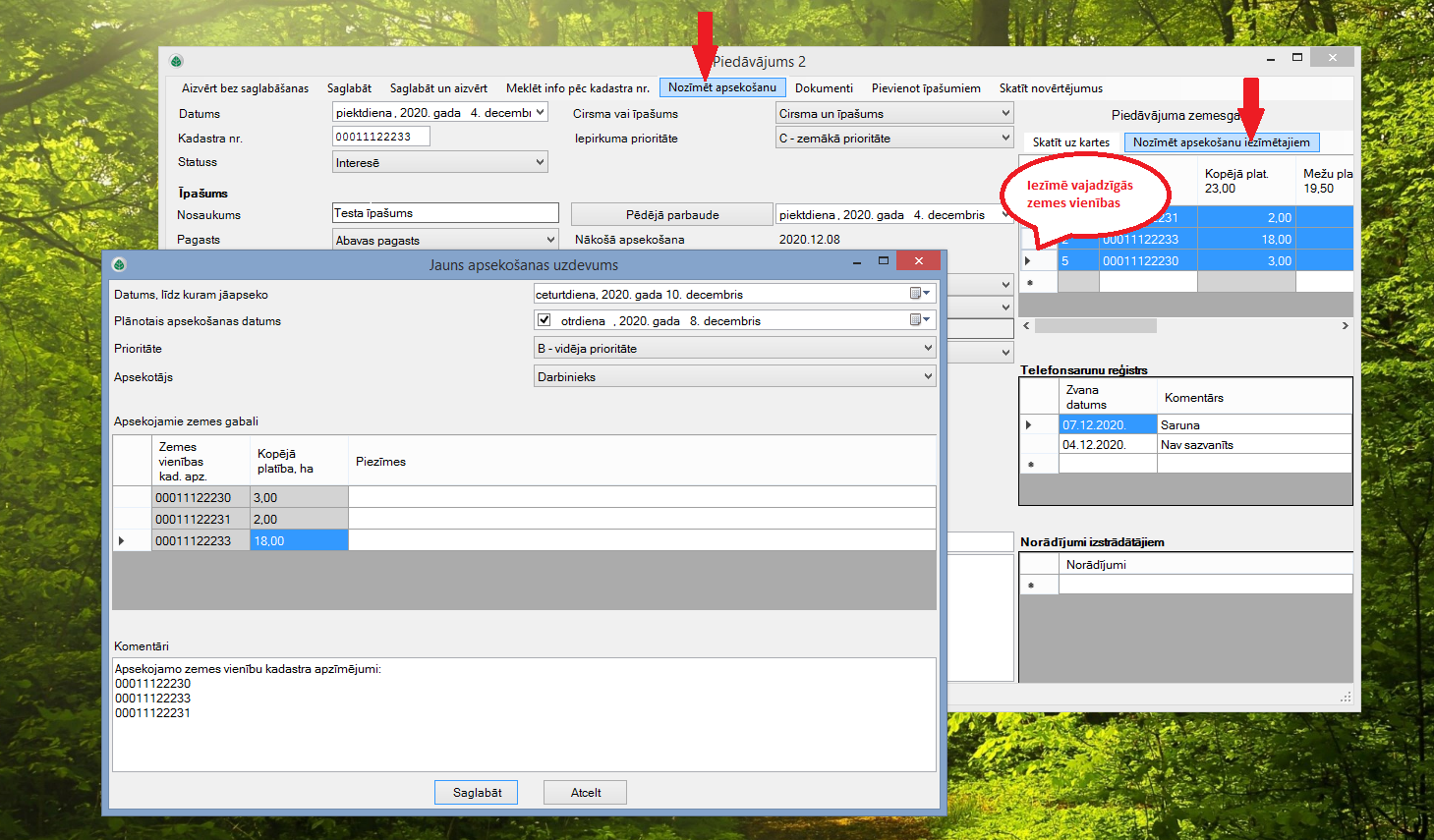Image resolution: width=1434 pixels, height=840 pixels.
Task: Open the Pagasts dropdown showing Abavas pagasts
Action: point(549,240)
